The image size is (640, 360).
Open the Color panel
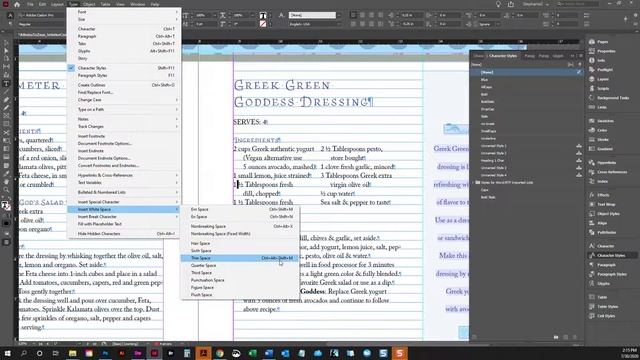(x=598, y=130)
